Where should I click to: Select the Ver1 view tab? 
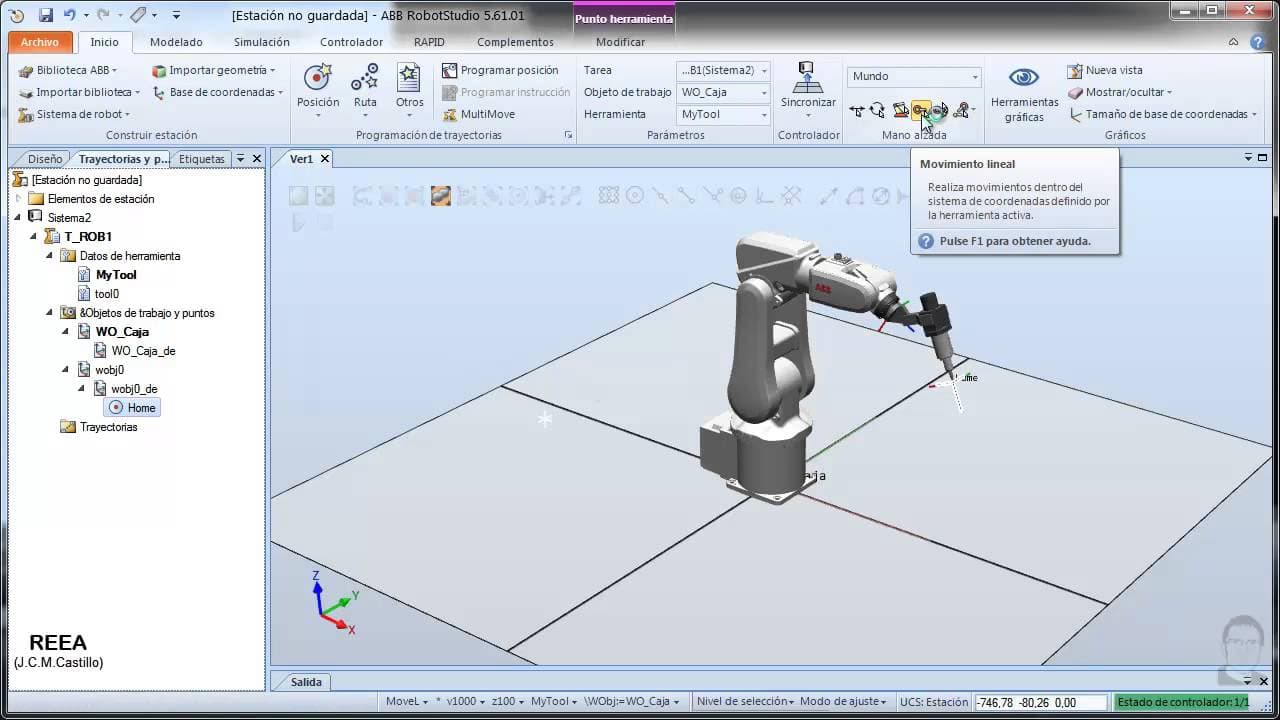tap(301, 159)
